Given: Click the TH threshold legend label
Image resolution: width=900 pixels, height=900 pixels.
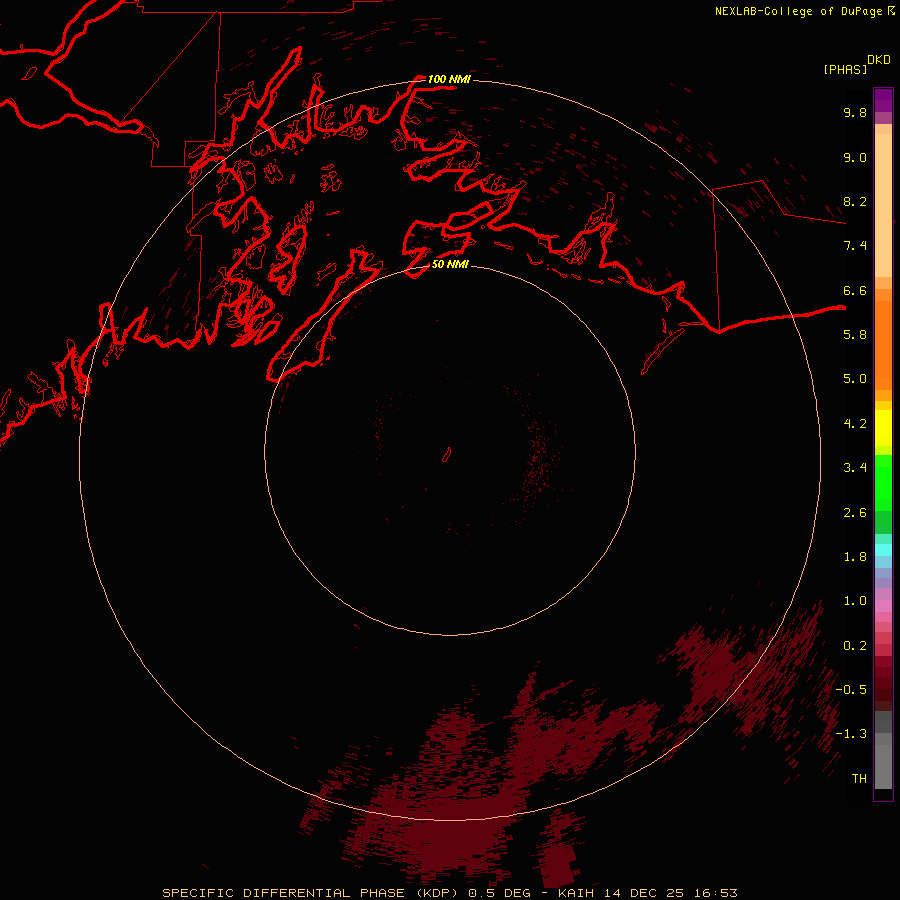Looking at the screenshot, I should tap(859, 779).
